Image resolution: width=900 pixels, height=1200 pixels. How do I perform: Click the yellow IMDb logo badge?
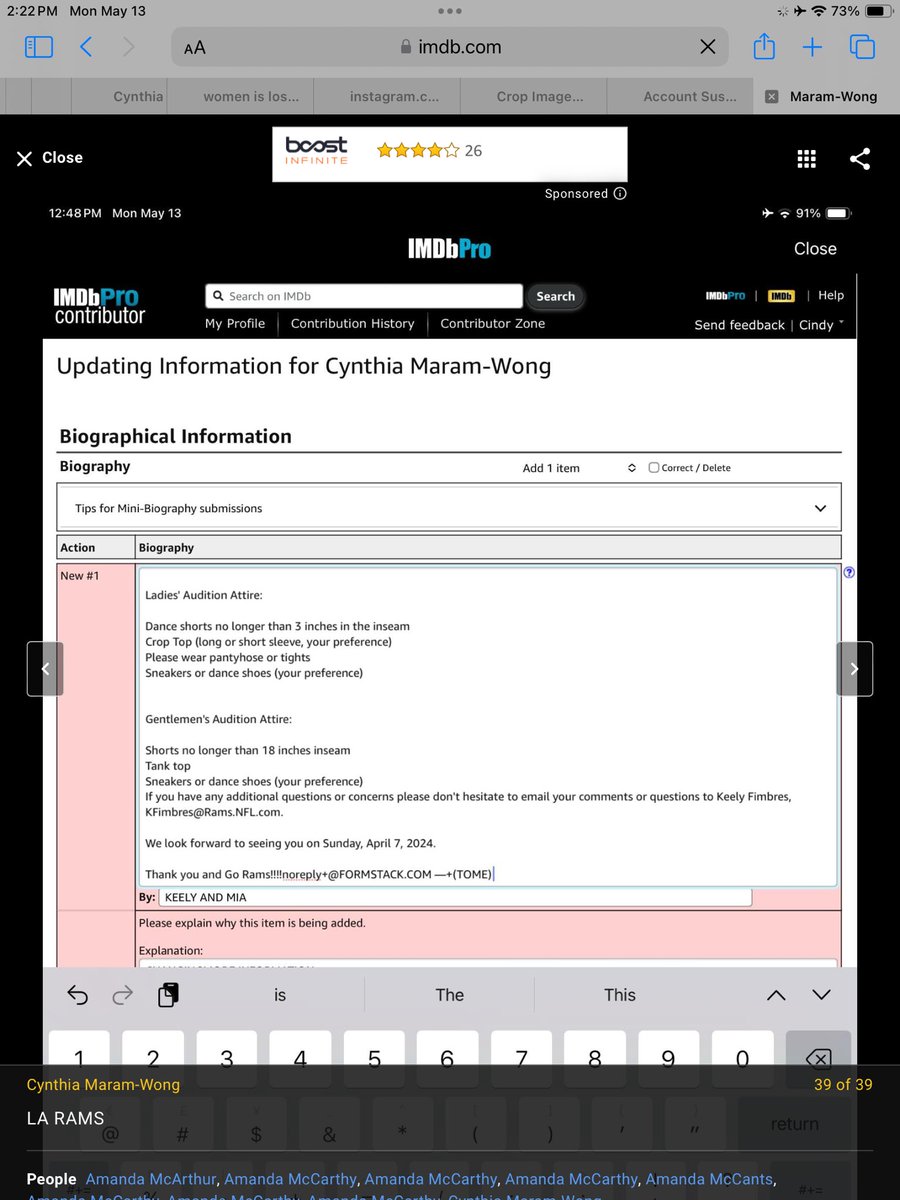[x=781, y=296]
